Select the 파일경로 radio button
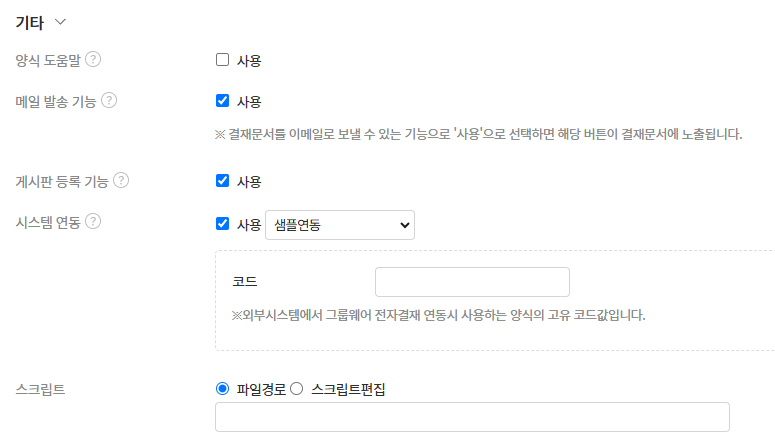This screenshot has height=446, width=775. tap(223, 389)
